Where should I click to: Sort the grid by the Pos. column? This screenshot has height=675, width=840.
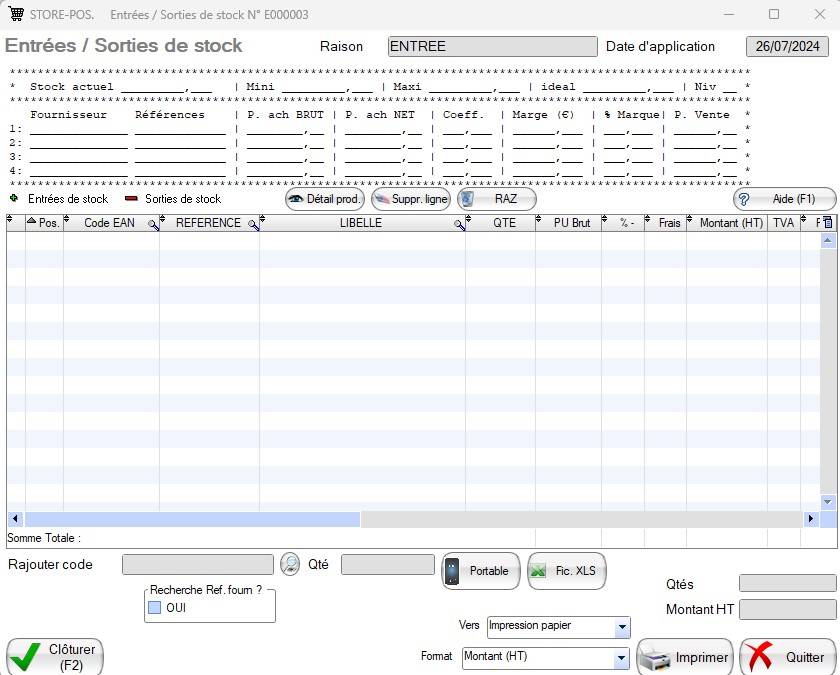(x=44, y=223)
